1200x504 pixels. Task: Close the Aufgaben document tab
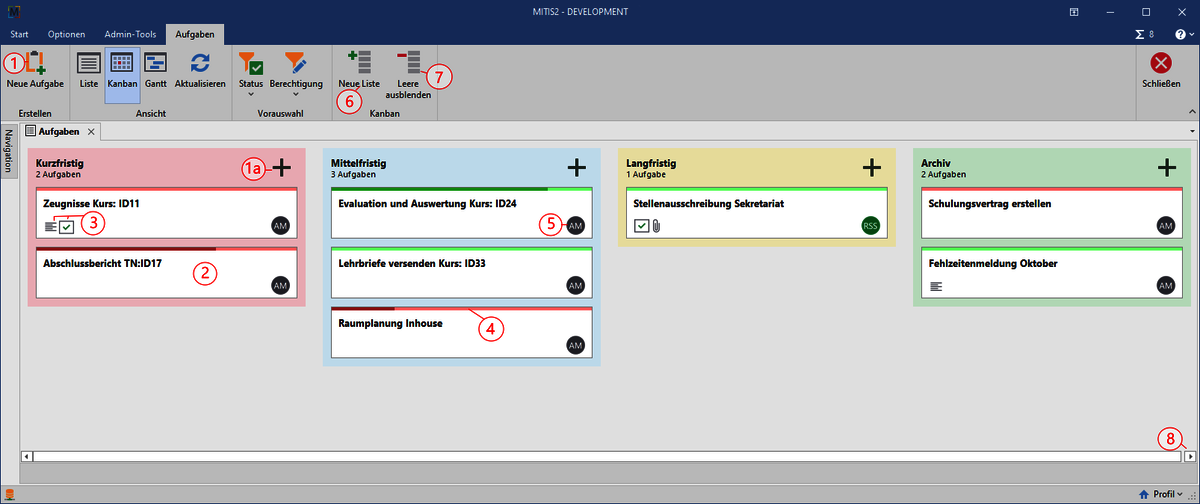90,131
